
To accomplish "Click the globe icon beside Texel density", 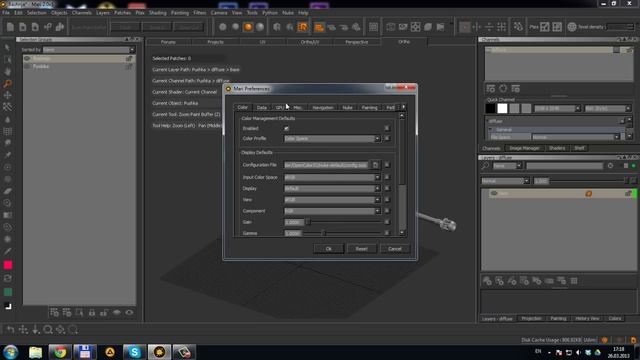I will (x=572, y=27).
